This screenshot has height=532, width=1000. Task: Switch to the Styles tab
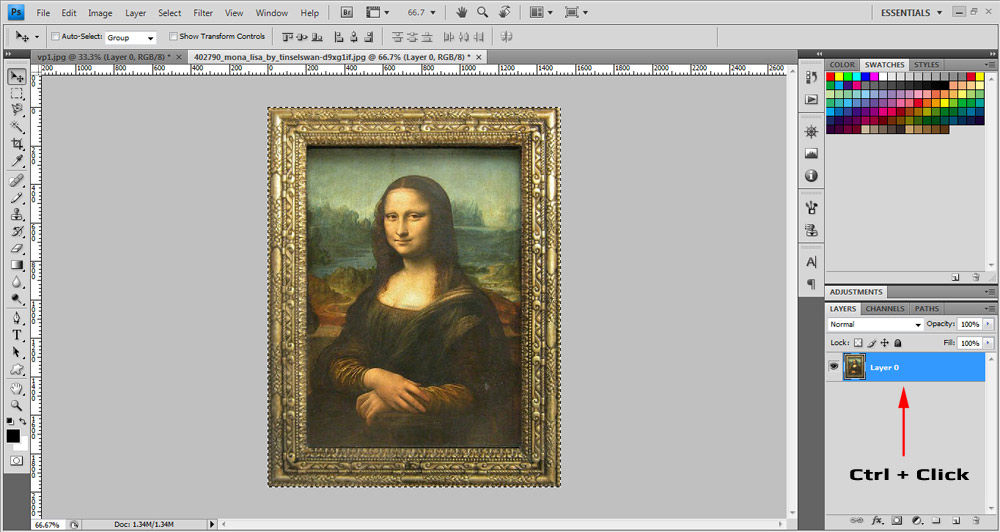[x=926, y=64]
